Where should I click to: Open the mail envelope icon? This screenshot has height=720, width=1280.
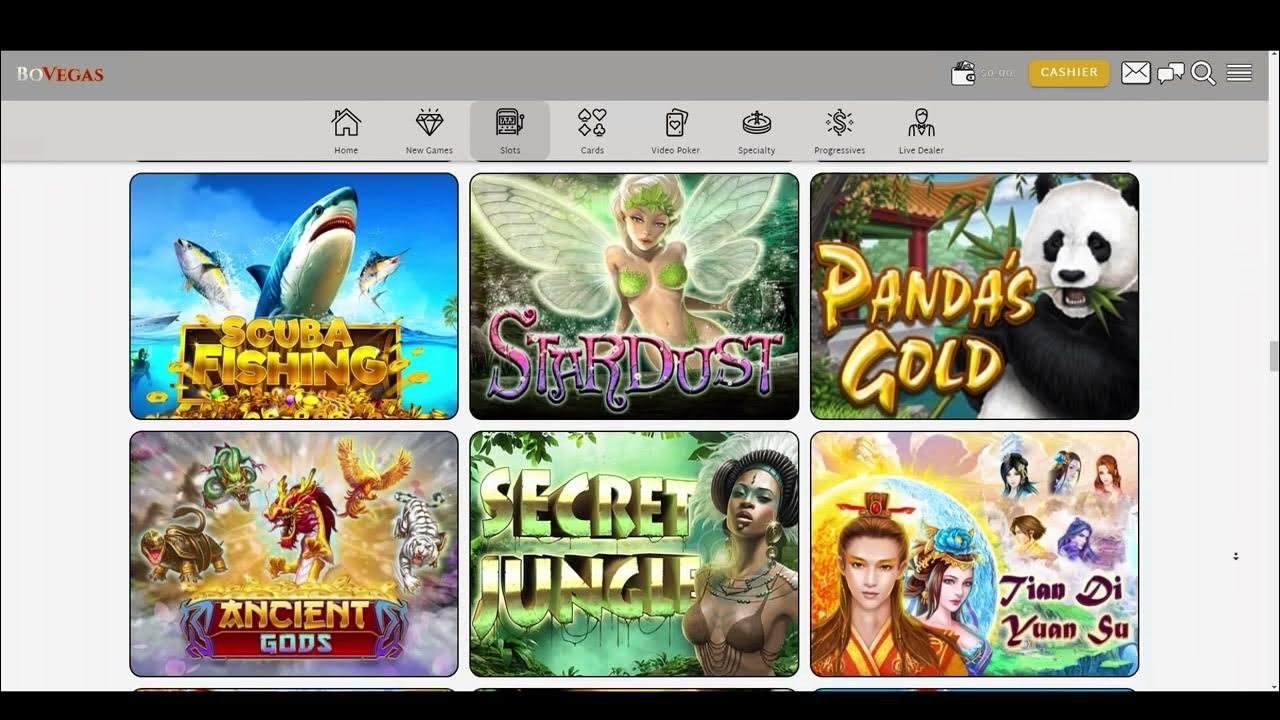[x=1135, y=73]
